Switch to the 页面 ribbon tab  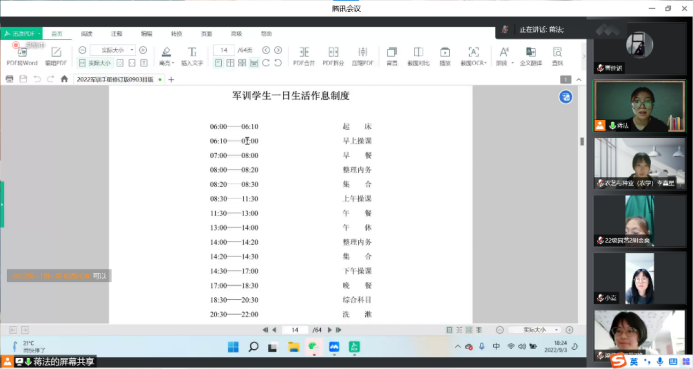206,34
